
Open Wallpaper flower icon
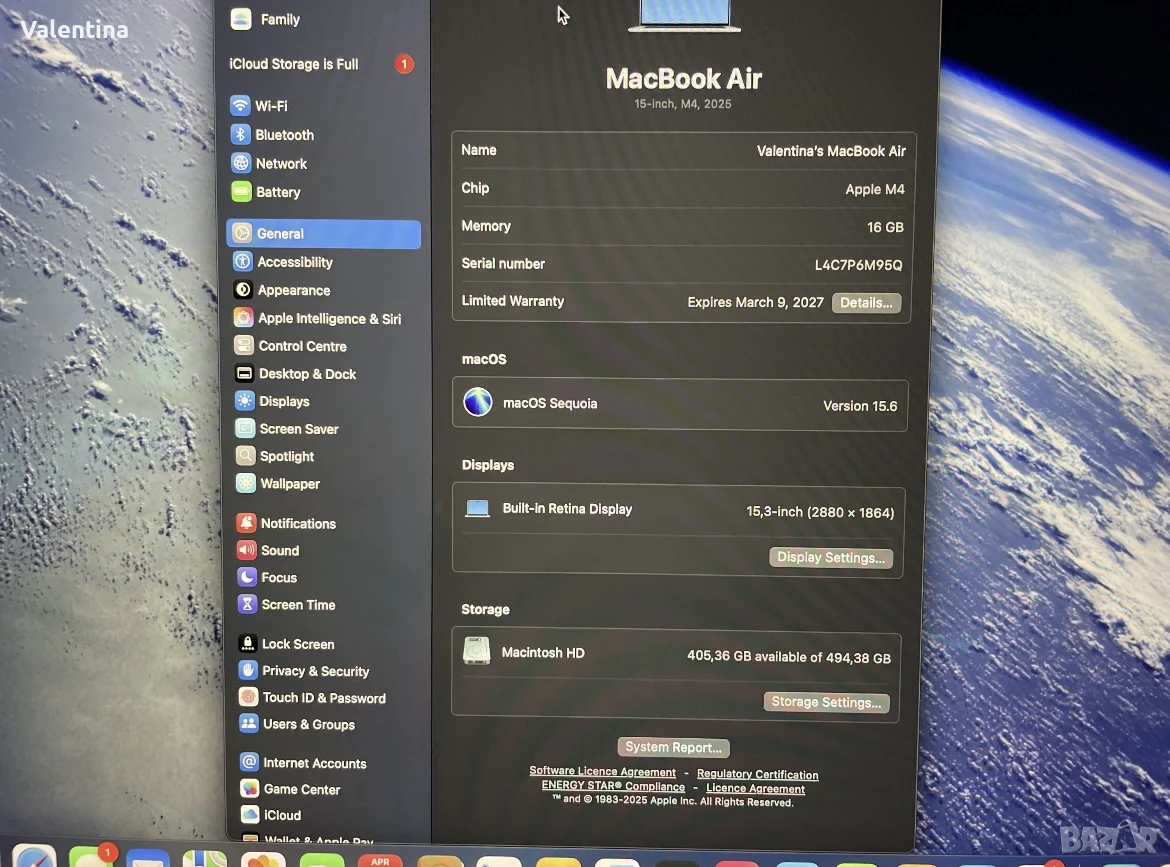(x=246, y=483)
